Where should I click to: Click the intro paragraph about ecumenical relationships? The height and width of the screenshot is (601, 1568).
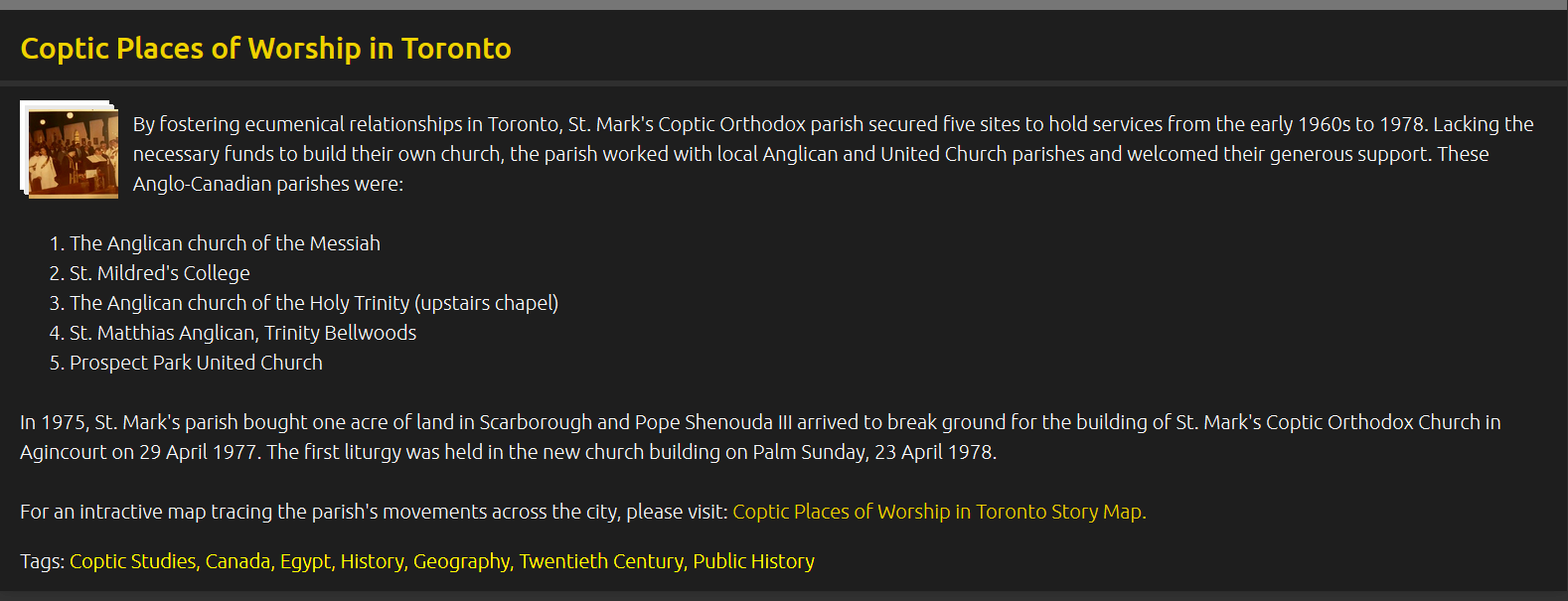[x=833, y=139]
